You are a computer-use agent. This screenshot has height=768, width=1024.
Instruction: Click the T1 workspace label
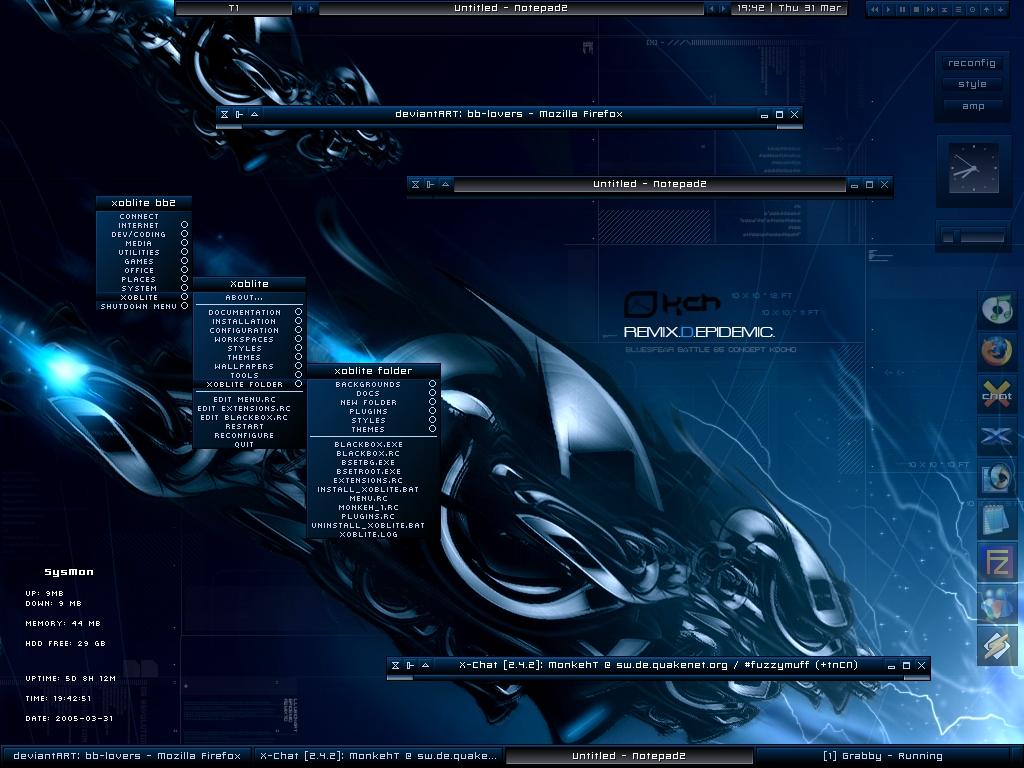coord(234,8)
